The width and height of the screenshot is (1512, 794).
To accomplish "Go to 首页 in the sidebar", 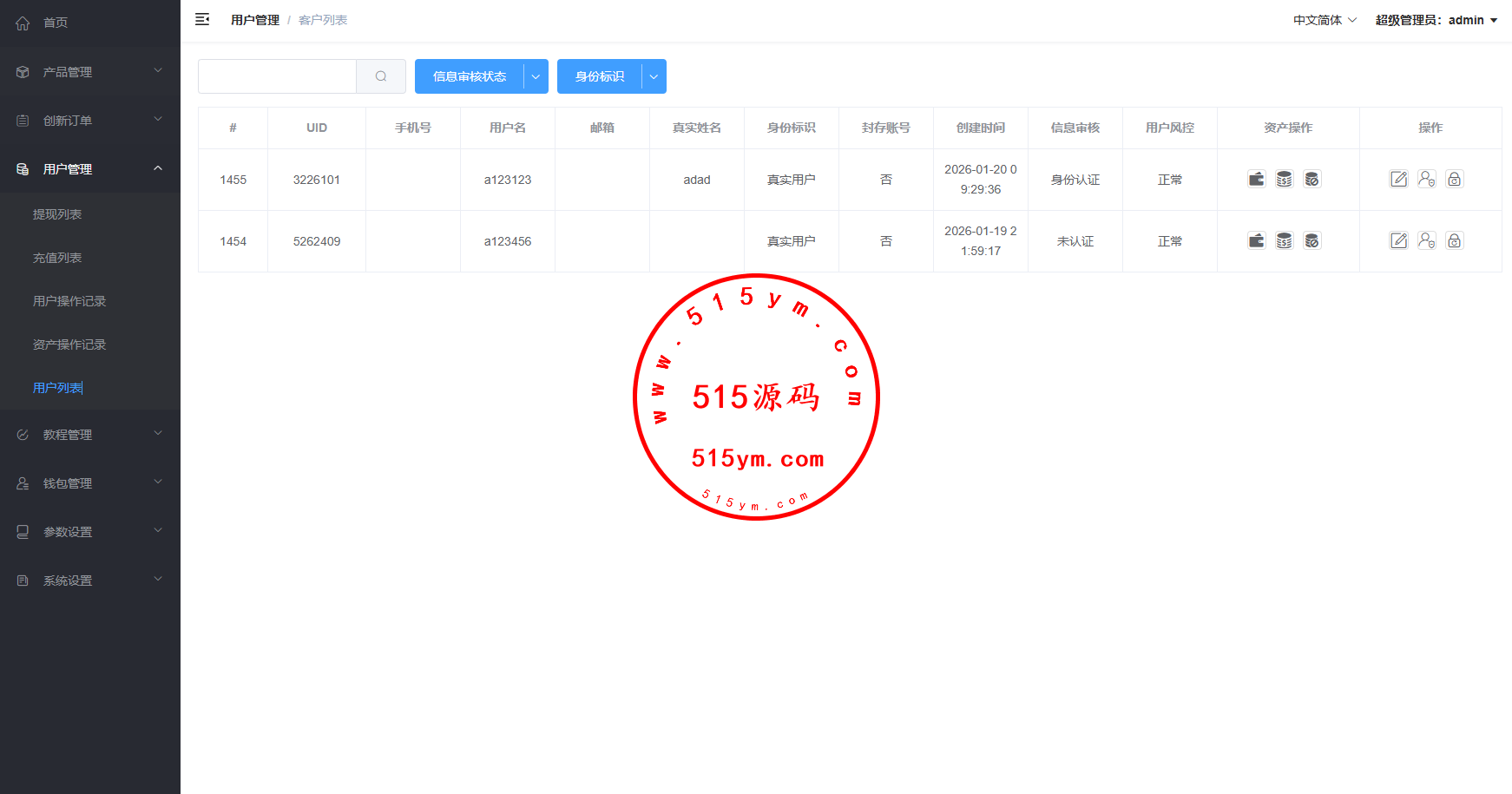I will point(56,23).
